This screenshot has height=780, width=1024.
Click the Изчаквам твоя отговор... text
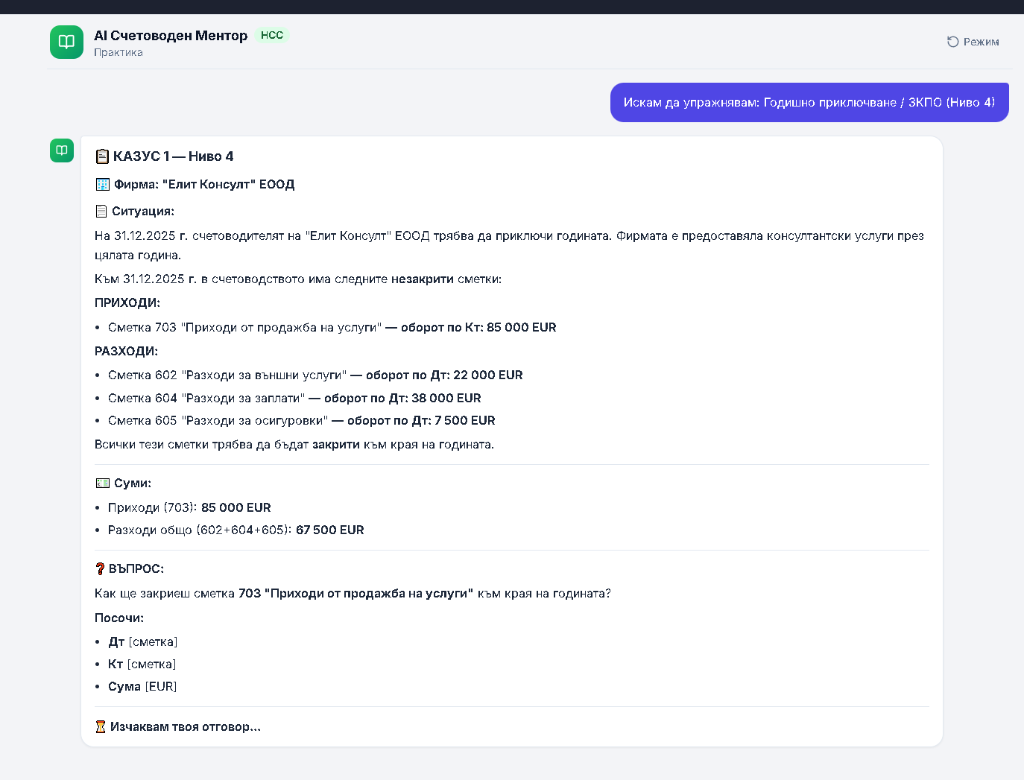(185, 726)
